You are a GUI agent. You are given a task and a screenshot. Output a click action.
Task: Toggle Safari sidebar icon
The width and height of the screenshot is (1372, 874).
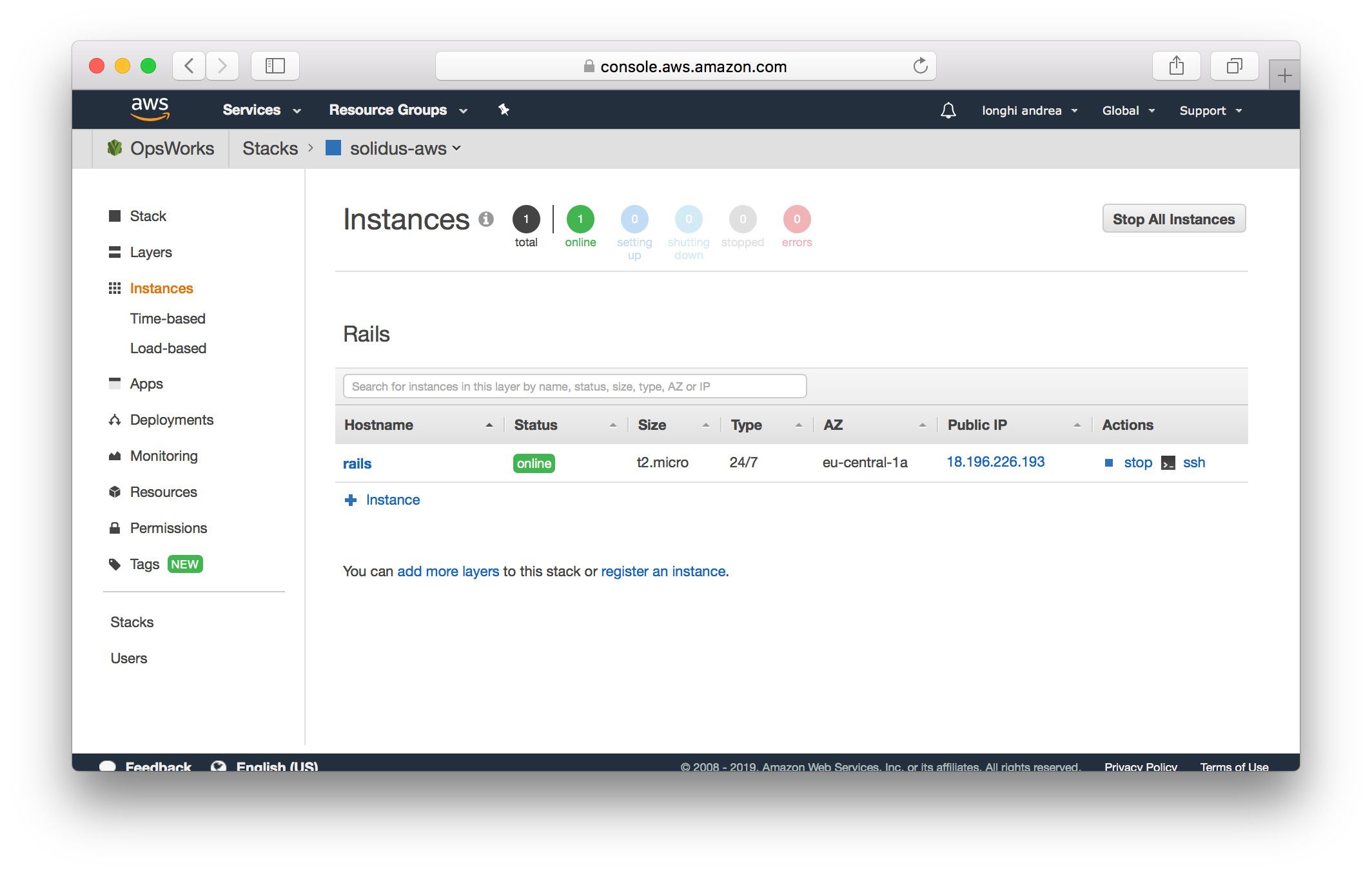pos(275,66)
